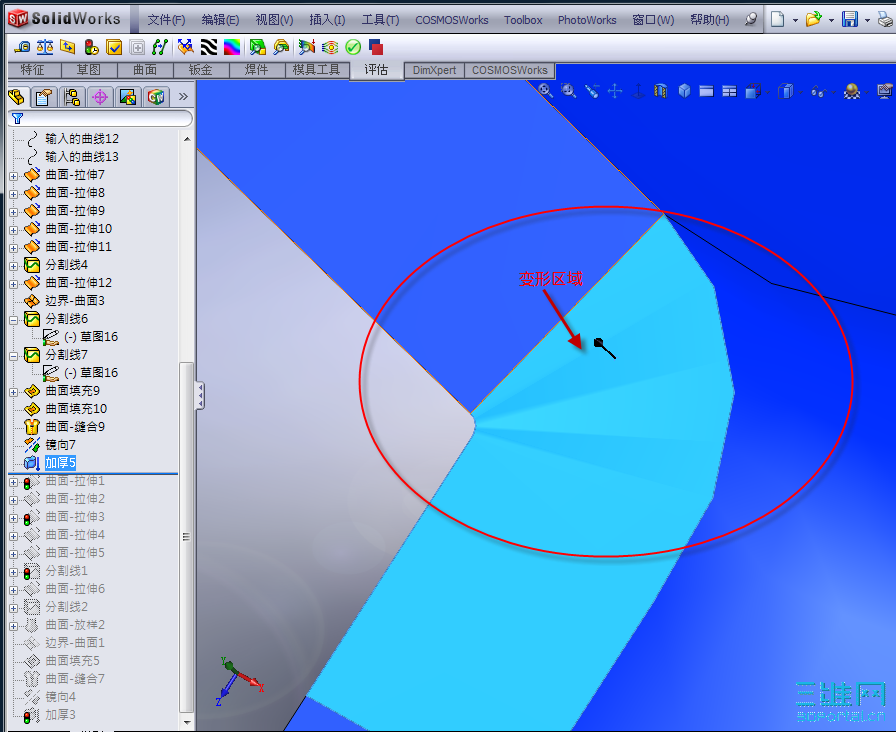896x732 pixels.
Task: Toggle the Curvature color display
Action: pyautogui.click(x=232, y=47)
